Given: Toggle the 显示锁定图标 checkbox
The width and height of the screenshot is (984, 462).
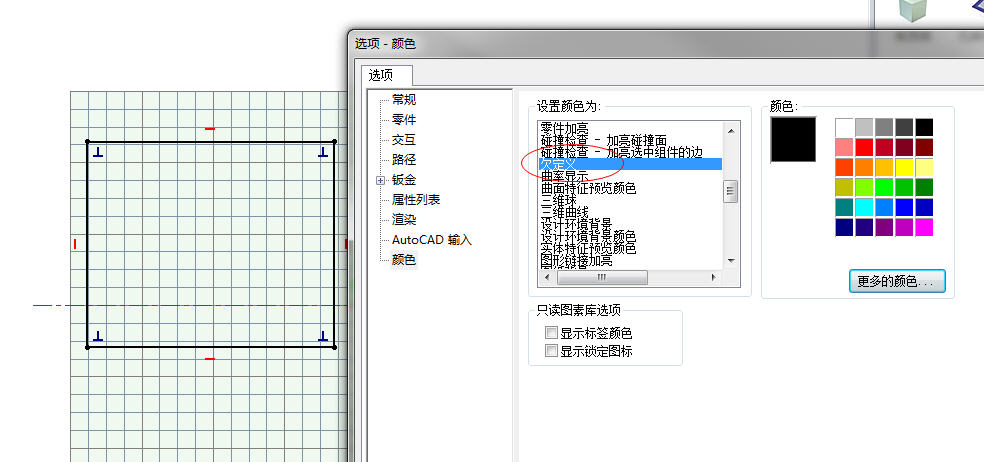Looking at the screenshot, I should click(x=551, y=351).
